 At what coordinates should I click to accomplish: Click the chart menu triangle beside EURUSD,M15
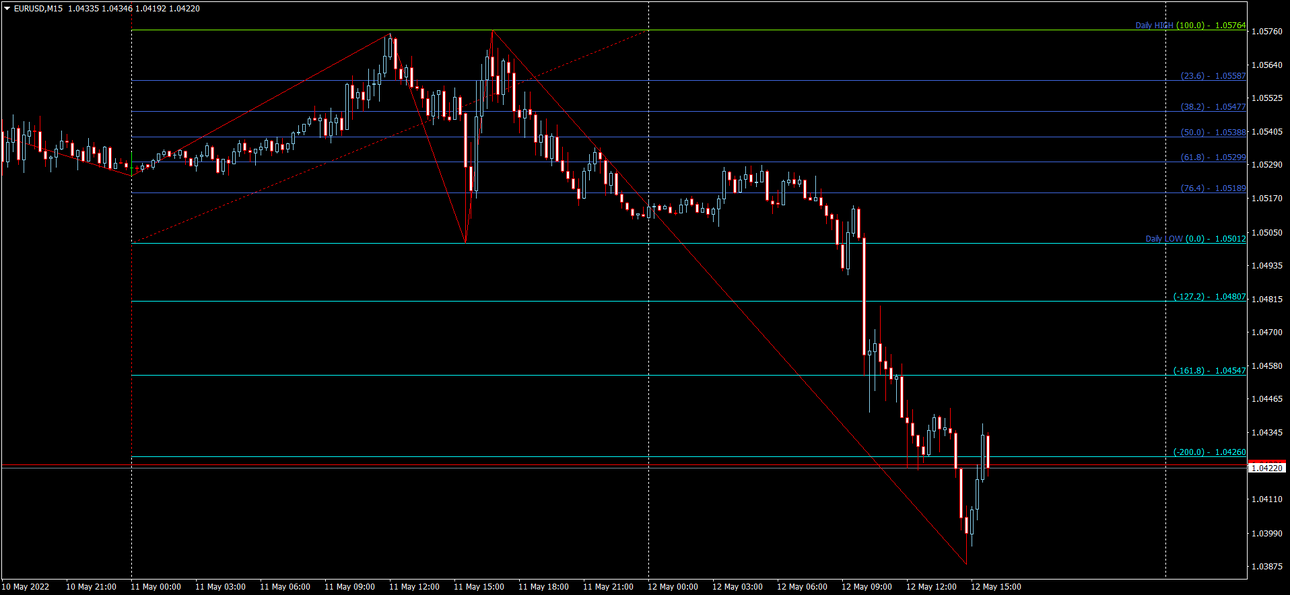coord(7,8)
